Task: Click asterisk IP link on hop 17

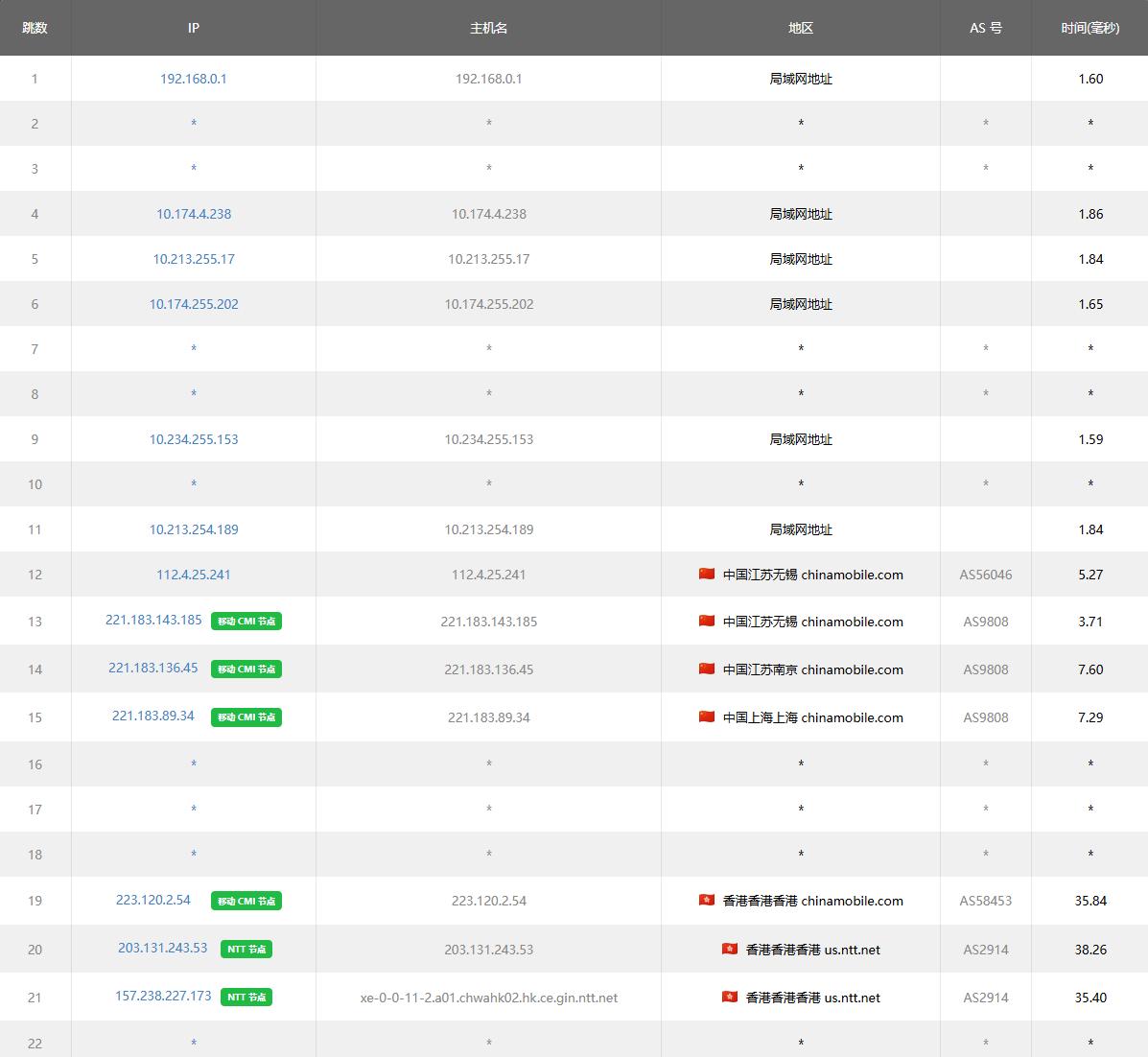Action: (x=194, y=809)
